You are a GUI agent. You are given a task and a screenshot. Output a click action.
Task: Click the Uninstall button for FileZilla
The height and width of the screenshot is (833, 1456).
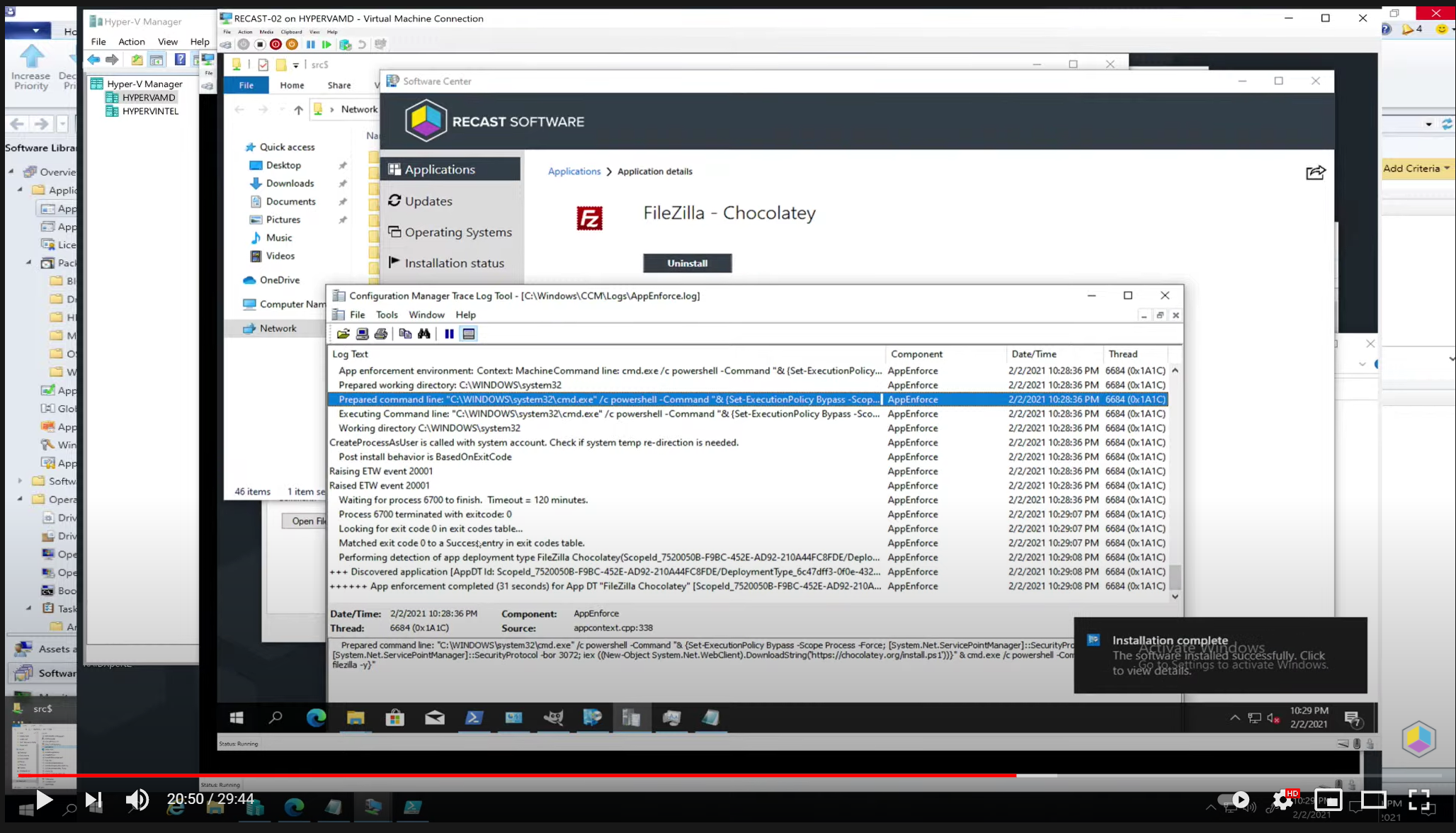coord(687,263)
